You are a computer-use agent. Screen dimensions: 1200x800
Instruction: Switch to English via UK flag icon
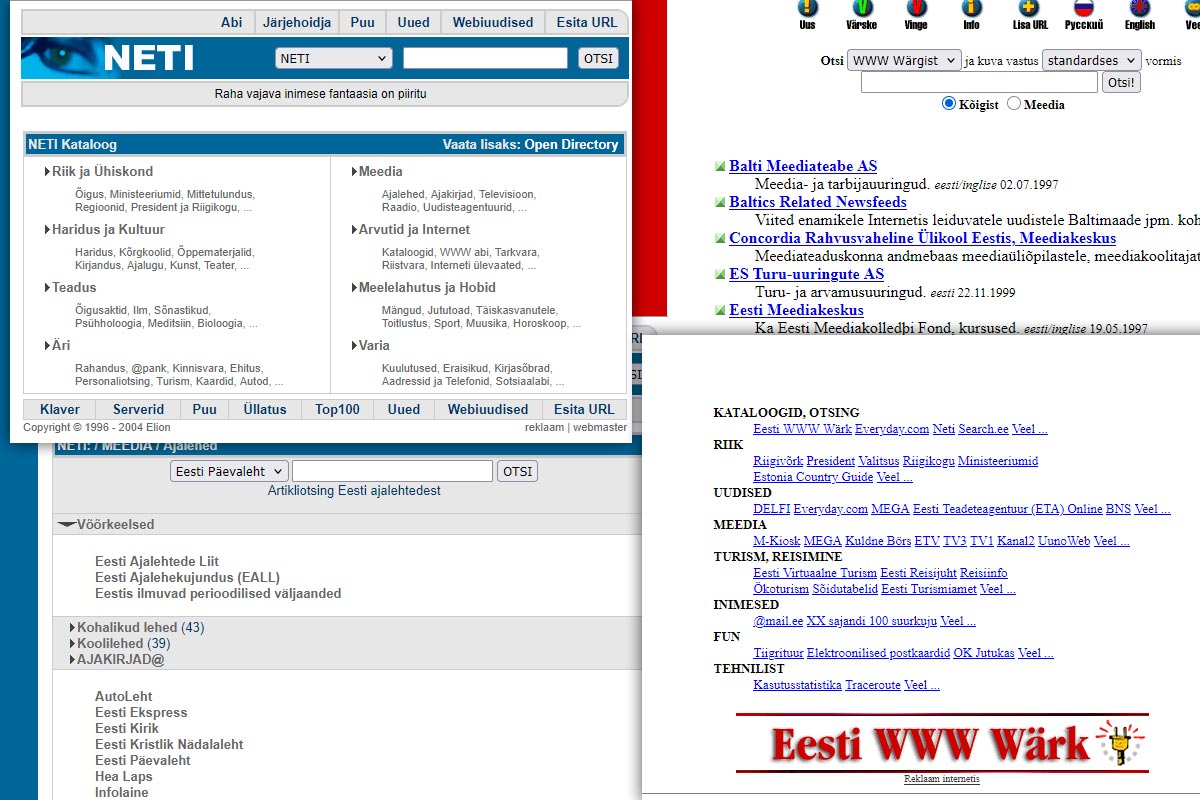click(1139, 9)
